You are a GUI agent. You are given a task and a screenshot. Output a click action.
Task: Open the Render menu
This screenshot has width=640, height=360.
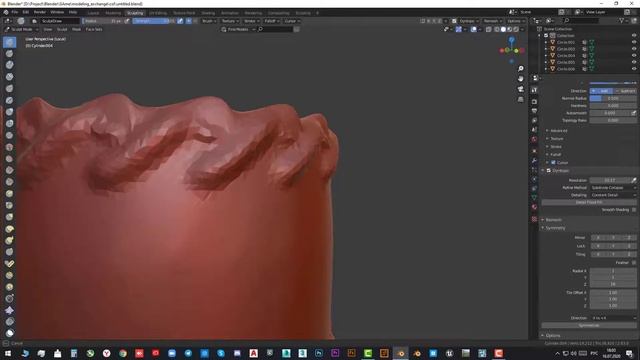pyautogui.click(x=40, y=12)
